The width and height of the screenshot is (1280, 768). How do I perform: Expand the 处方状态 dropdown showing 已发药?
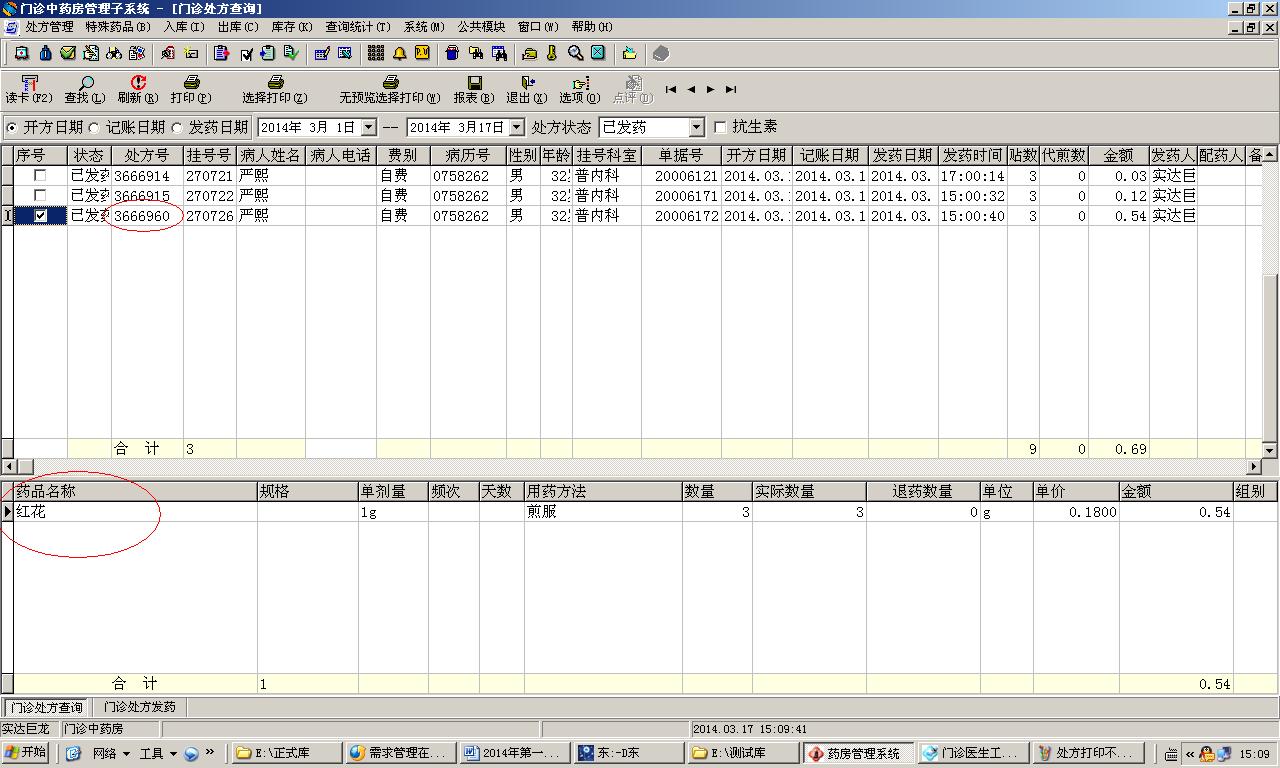pos(697,128)
